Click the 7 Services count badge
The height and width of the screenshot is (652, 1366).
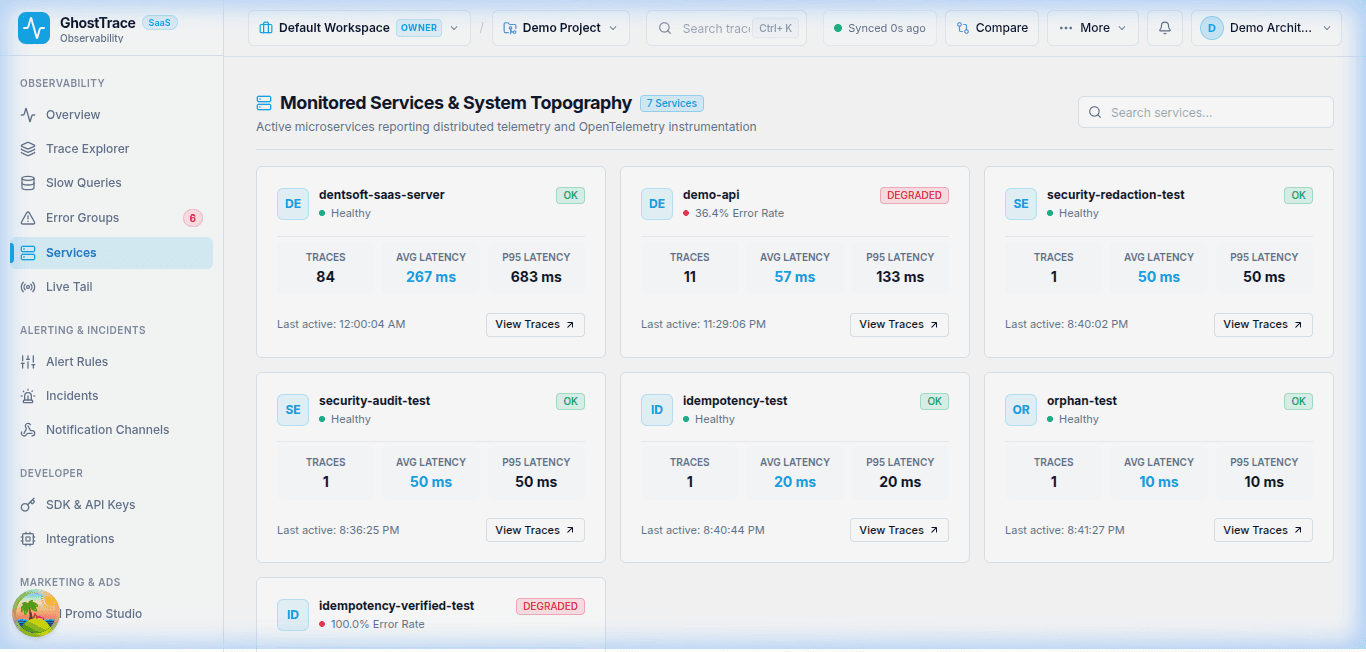[672, 103]
